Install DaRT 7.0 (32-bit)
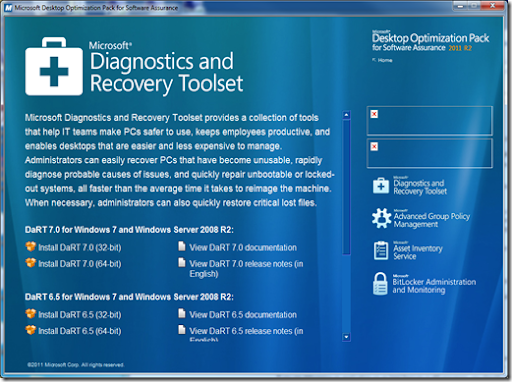Viewport: 512px width, 382px height. coord(80,248)
